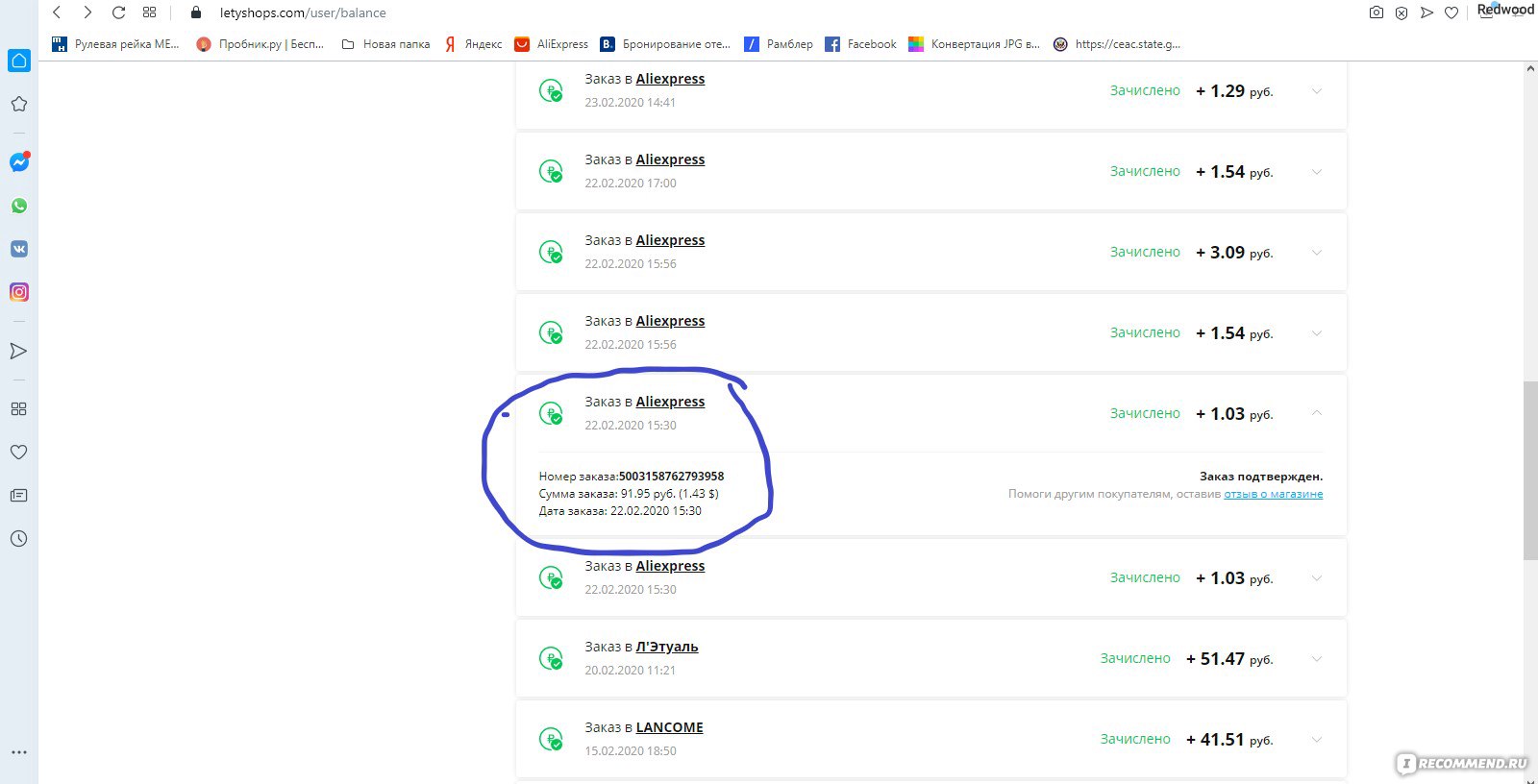Open the Facebook bookmark
The height and width of the screenshot is (784, 1538).
[861, 44]
